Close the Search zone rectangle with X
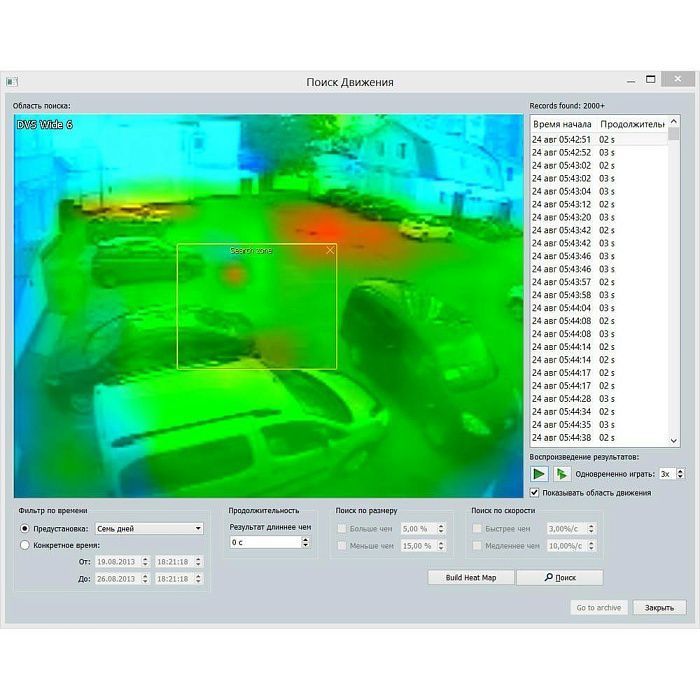 tap(330, 251)
